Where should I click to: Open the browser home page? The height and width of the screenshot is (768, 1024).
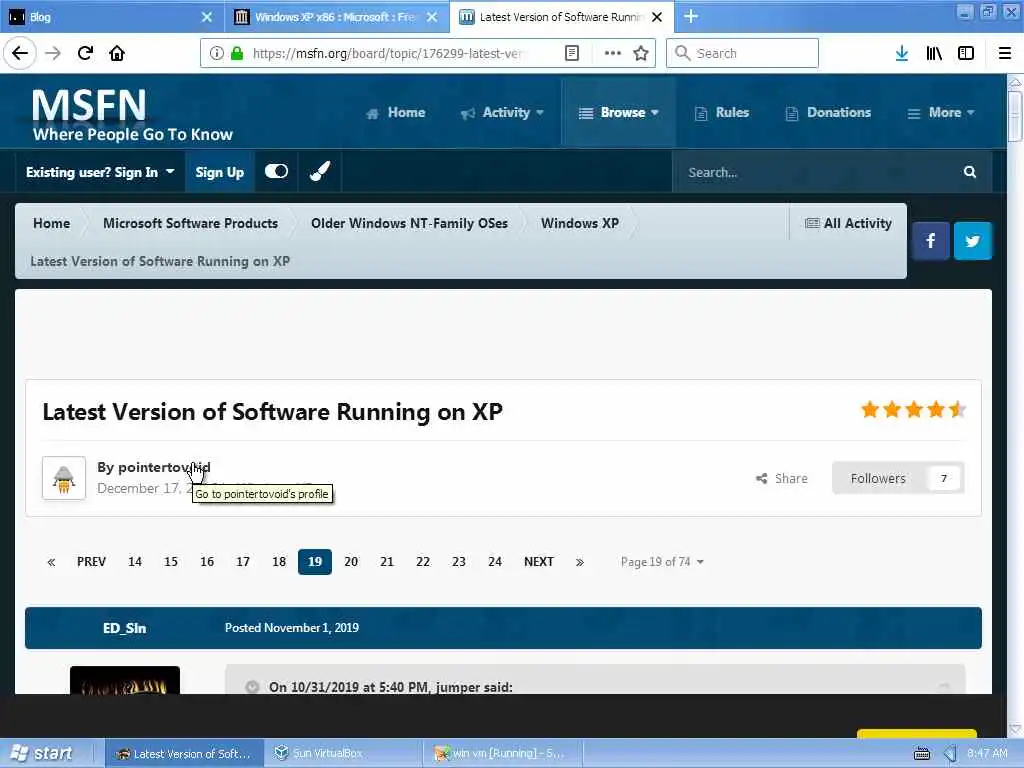[x=117, y=53]
